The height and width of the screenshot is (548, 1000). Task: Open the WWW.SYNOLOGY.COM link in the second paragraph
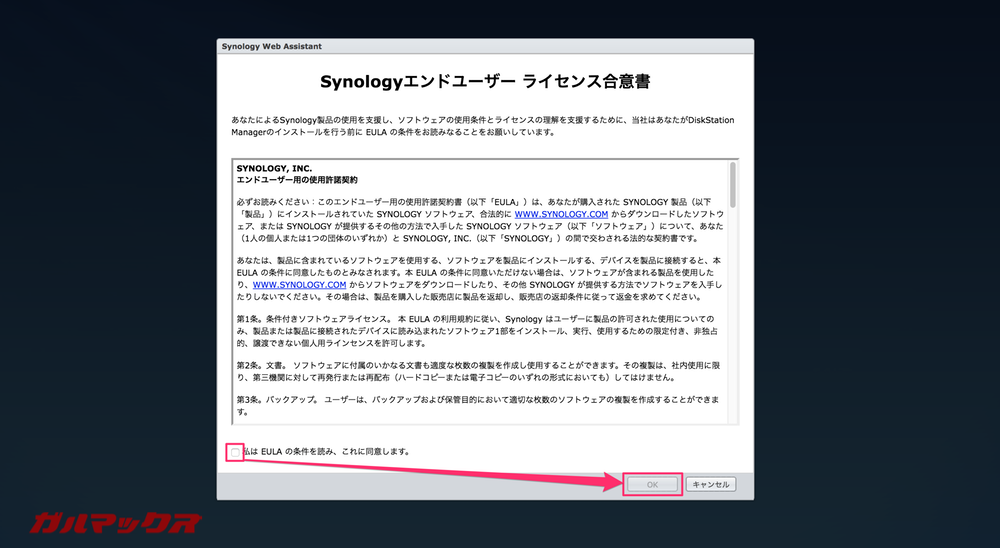pos(299,285)
